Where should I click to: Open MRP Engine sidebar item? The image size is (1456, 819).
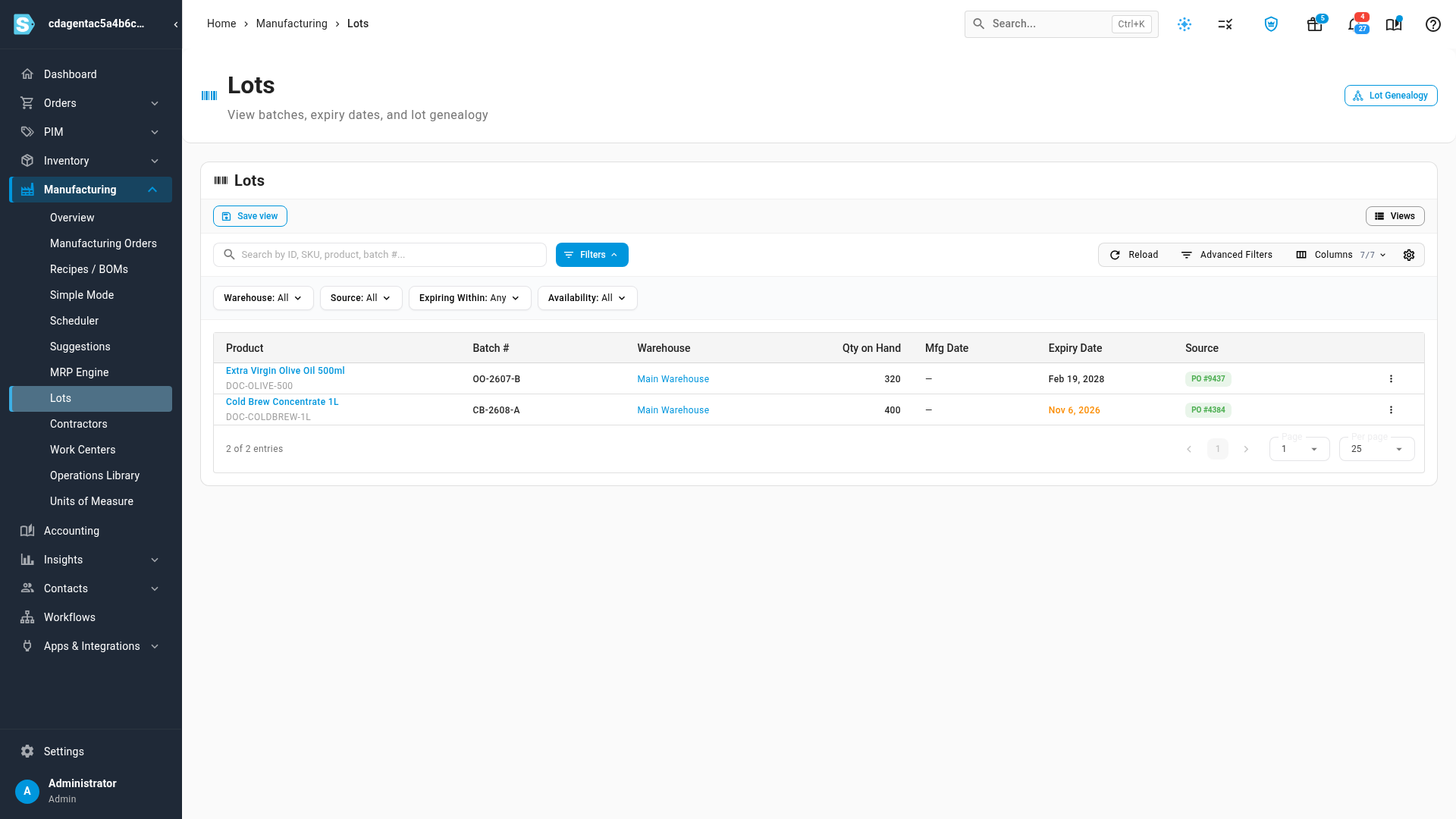(x=80, y=372)
